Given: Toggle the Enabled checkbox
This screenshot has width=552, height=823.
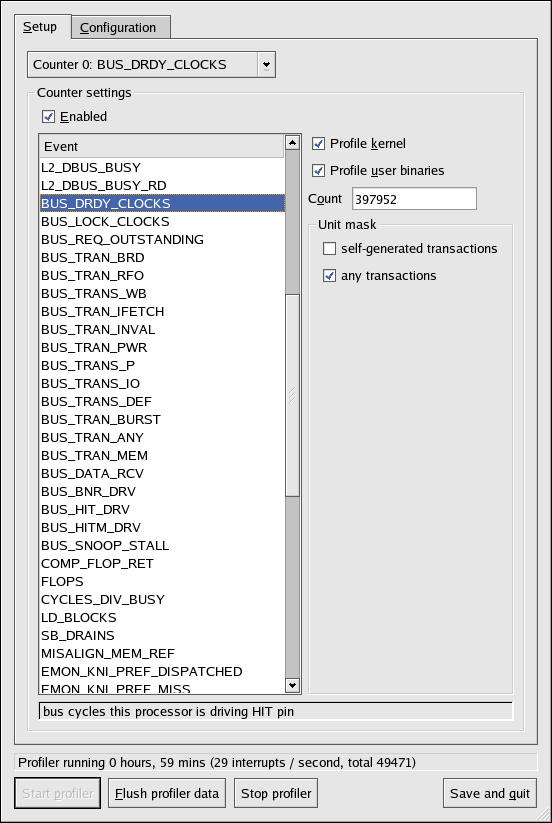Looking at the screenshot, I should click(48, 117).
